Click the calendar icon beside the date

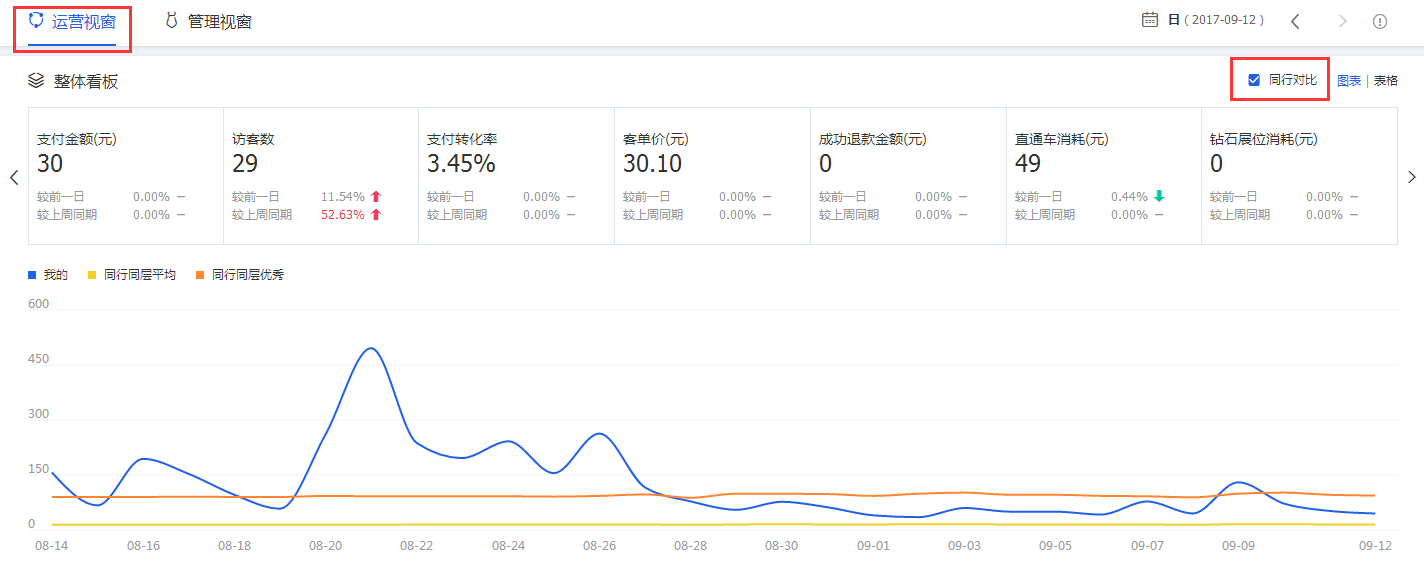[1150, 20]
